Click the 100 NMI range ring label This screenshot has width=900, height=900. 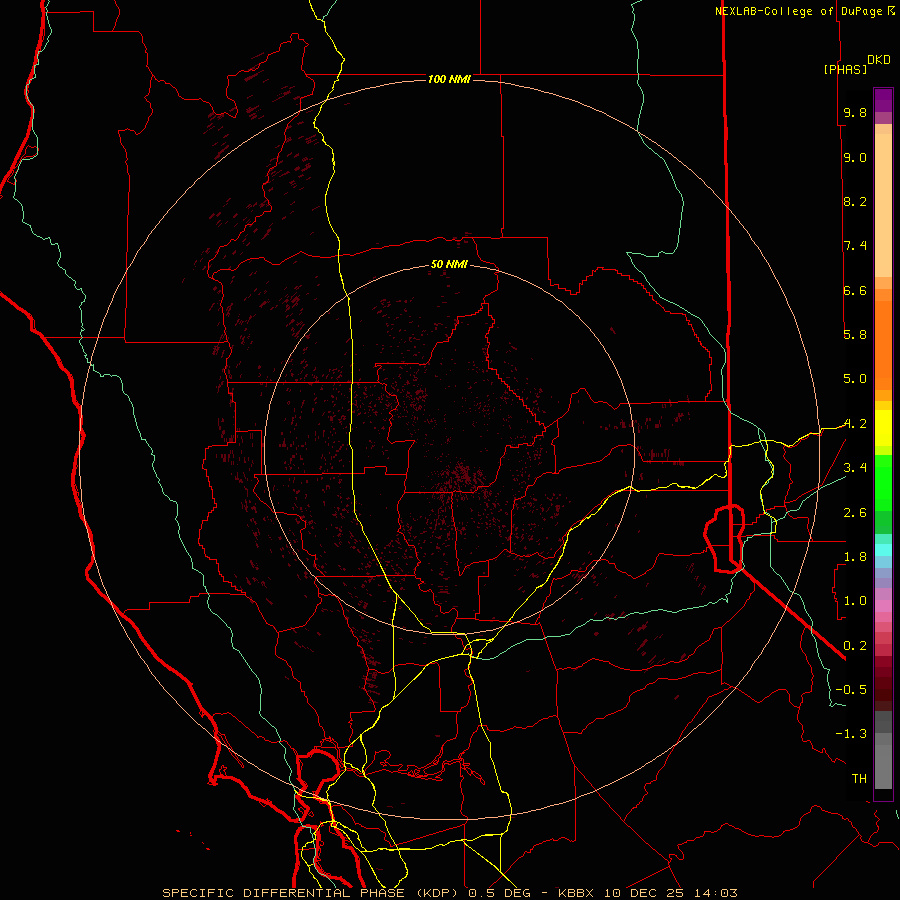[x=449, y=79]
